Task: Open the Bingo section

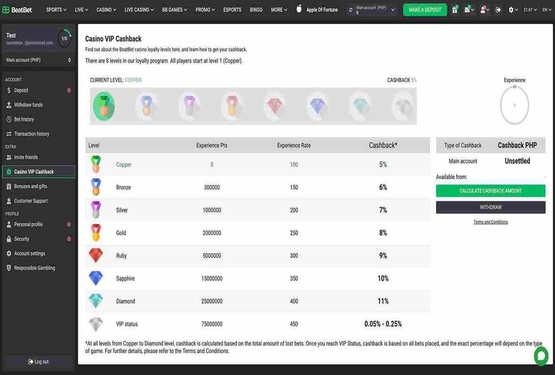Action: pyautogui.click(x=256, y=10)
